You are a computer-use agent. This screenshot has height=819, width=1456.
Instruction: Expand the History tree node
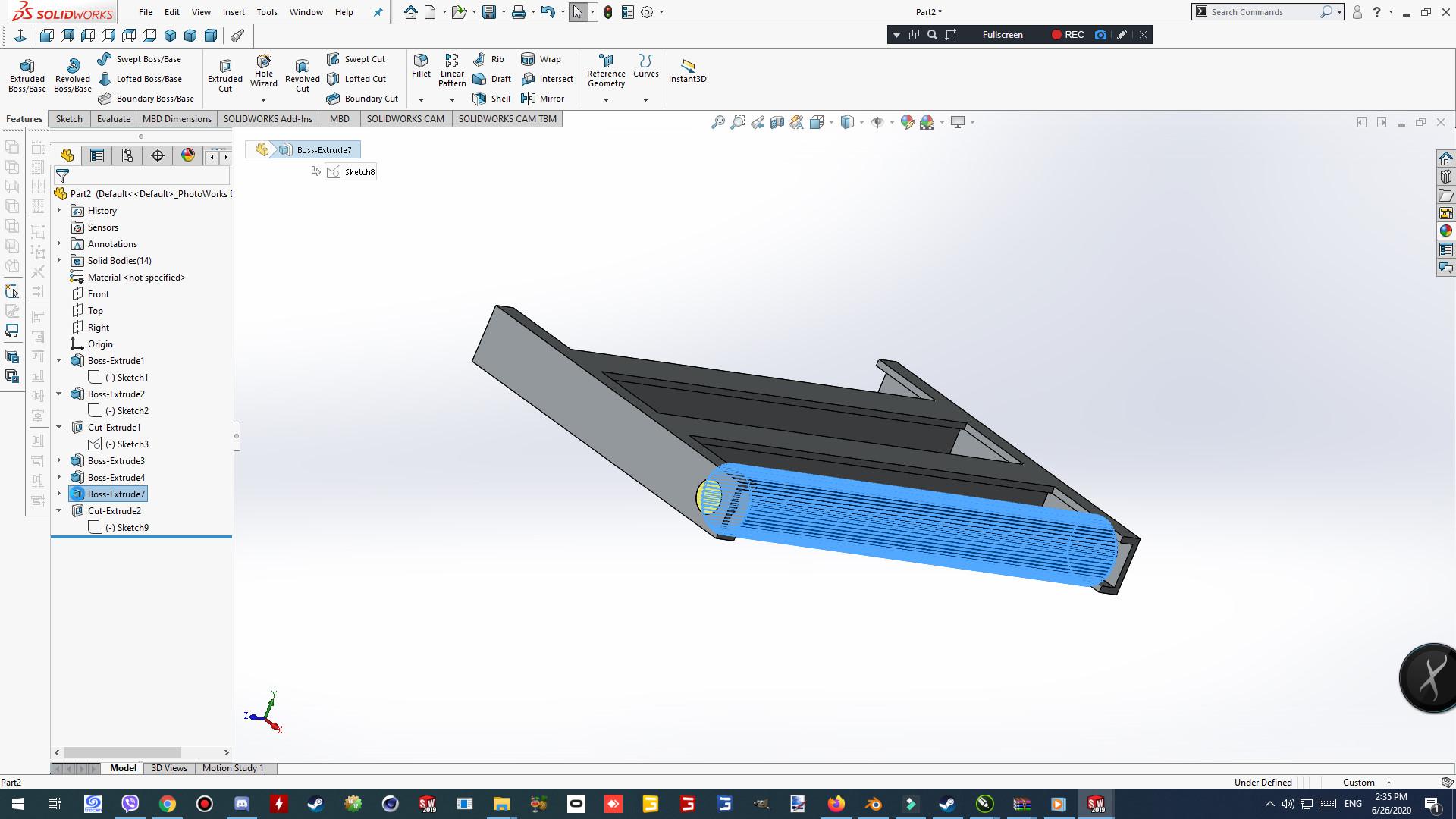[x=59, y=210]
